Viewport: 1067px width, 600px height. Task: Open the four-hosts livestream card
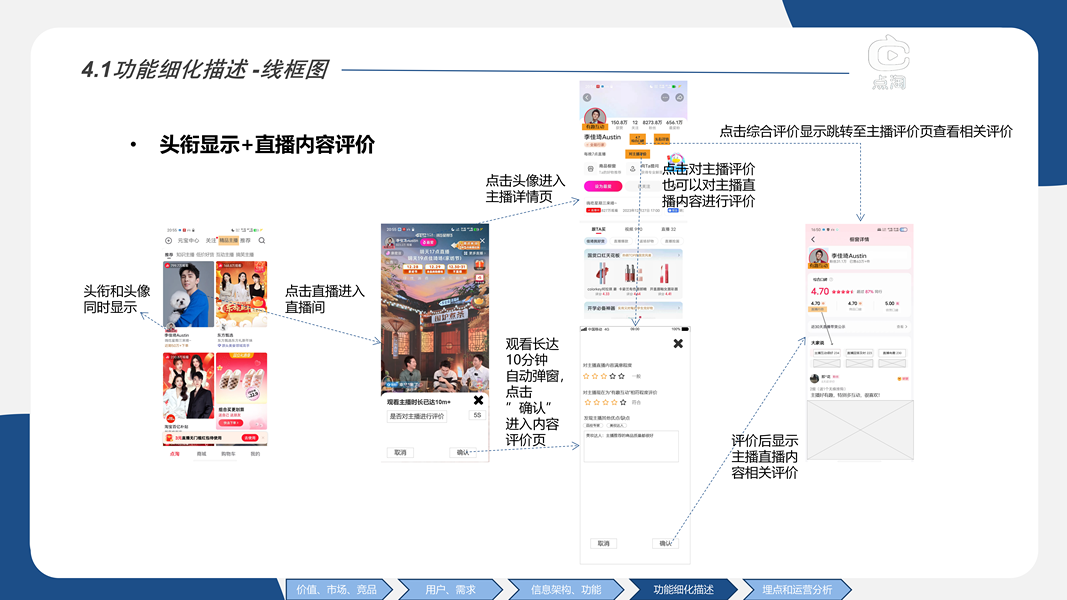pos(188,385)
